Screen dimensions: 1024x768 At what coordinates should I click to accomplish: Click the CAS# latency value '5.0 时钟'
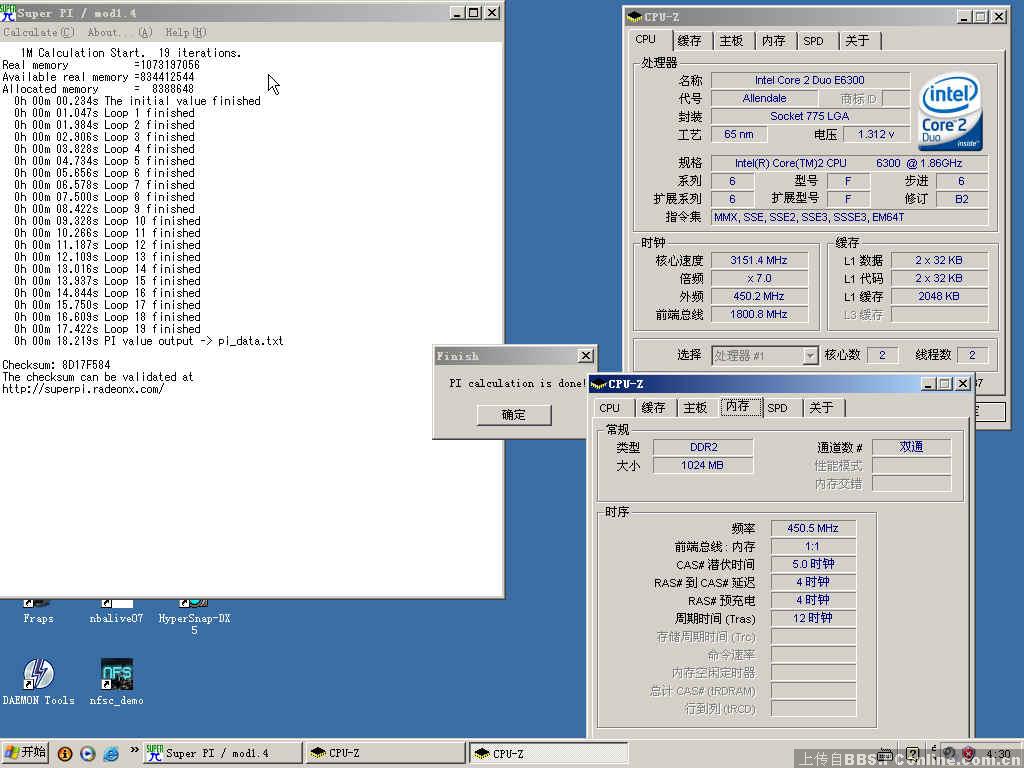coord(813,564)
